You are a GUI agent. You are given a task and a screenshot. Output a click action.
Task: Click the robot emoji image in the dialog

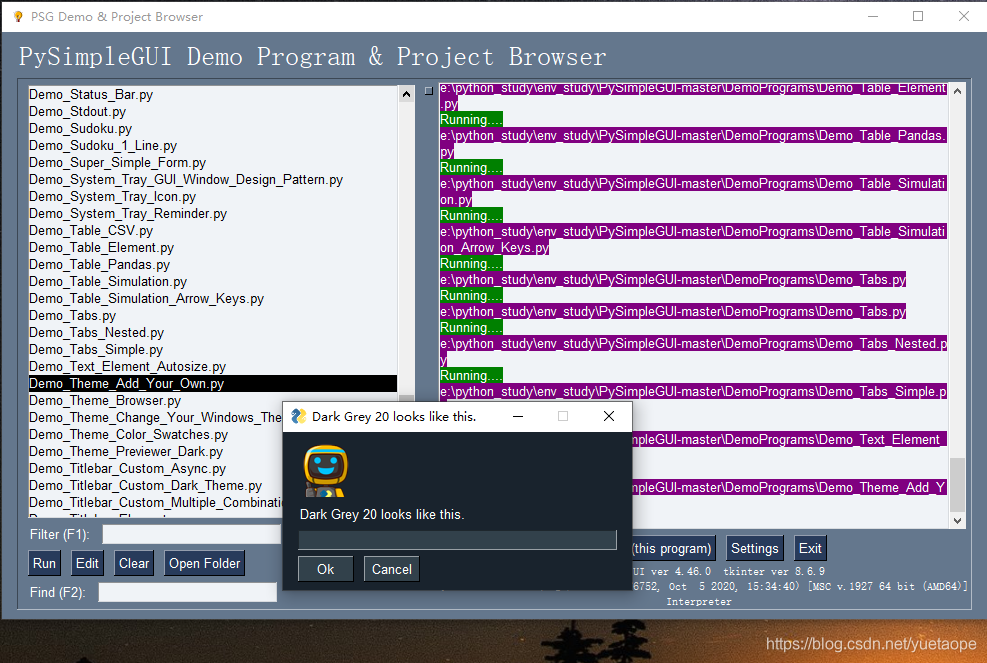tap(325, 471)
